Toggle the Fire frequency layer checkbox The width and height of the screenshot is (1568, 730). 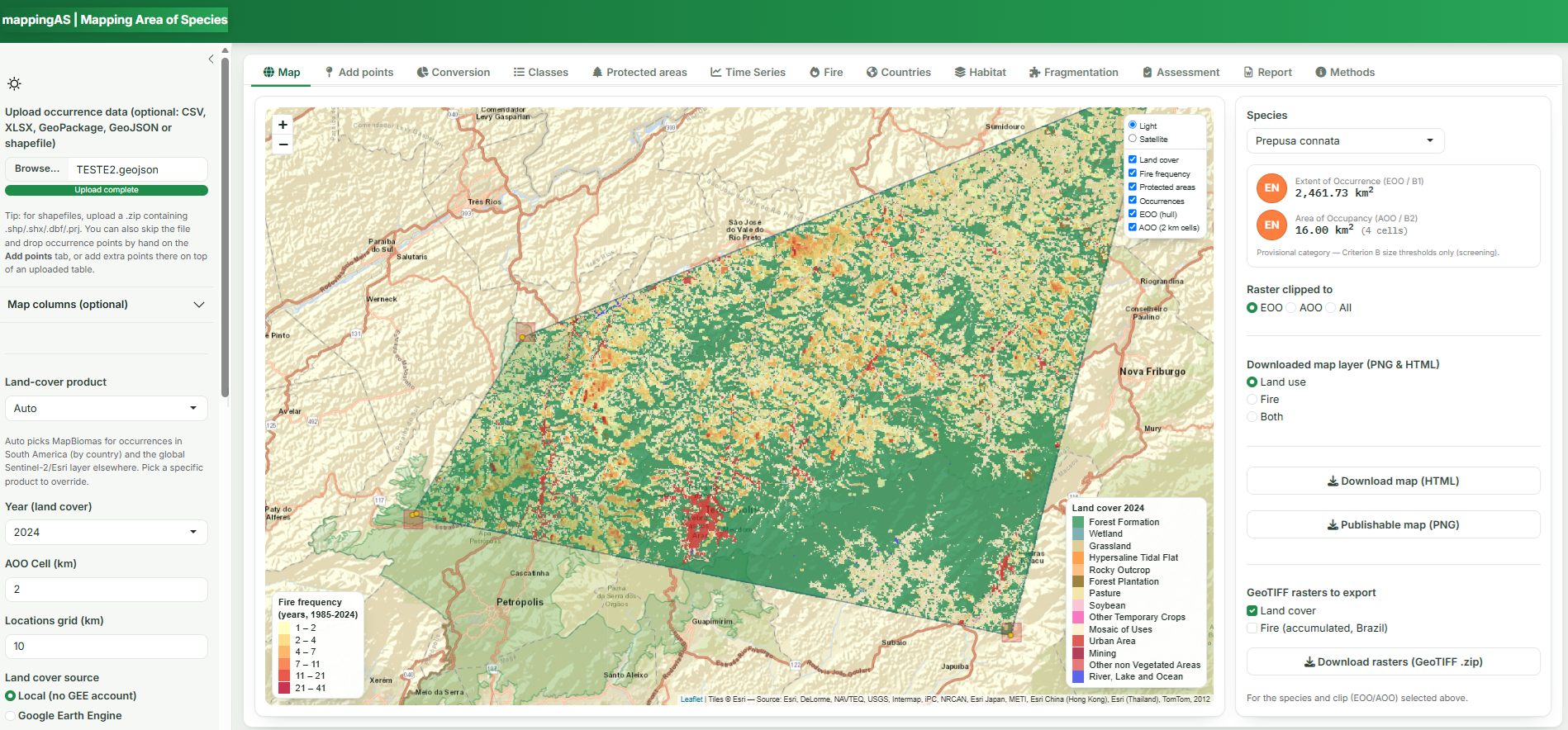(1133, 173)
